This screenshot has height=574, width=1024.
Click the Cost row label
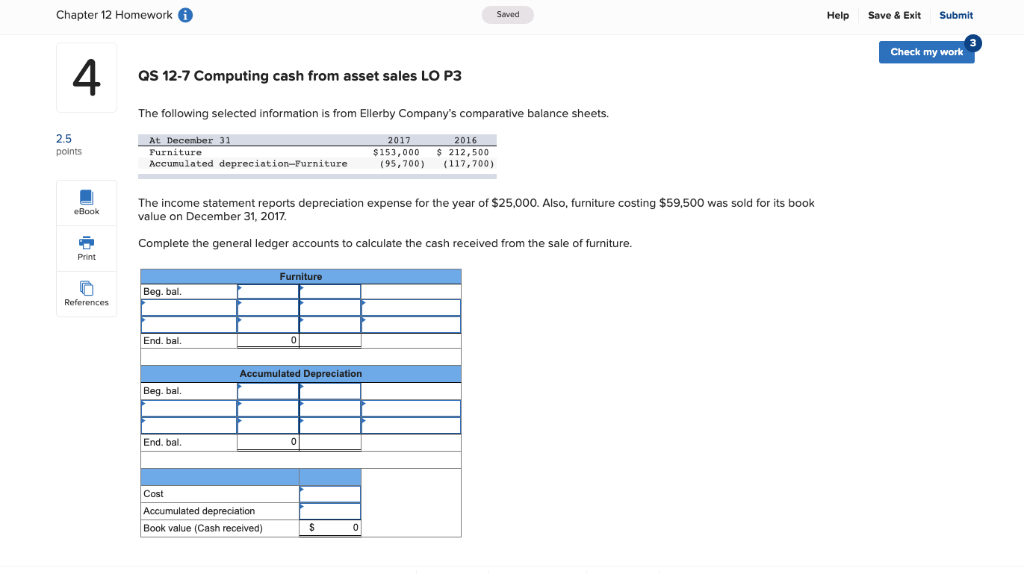[x=153, y=494]
